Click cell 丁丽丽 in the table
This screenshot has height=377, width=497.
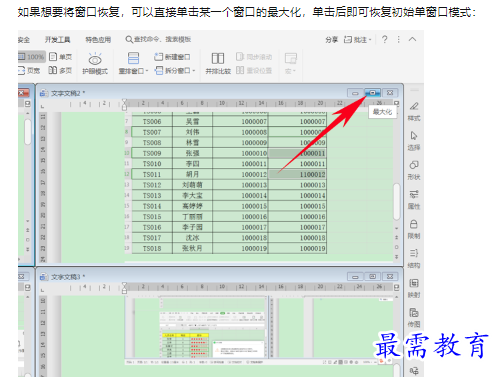click(x=192, y=217)
